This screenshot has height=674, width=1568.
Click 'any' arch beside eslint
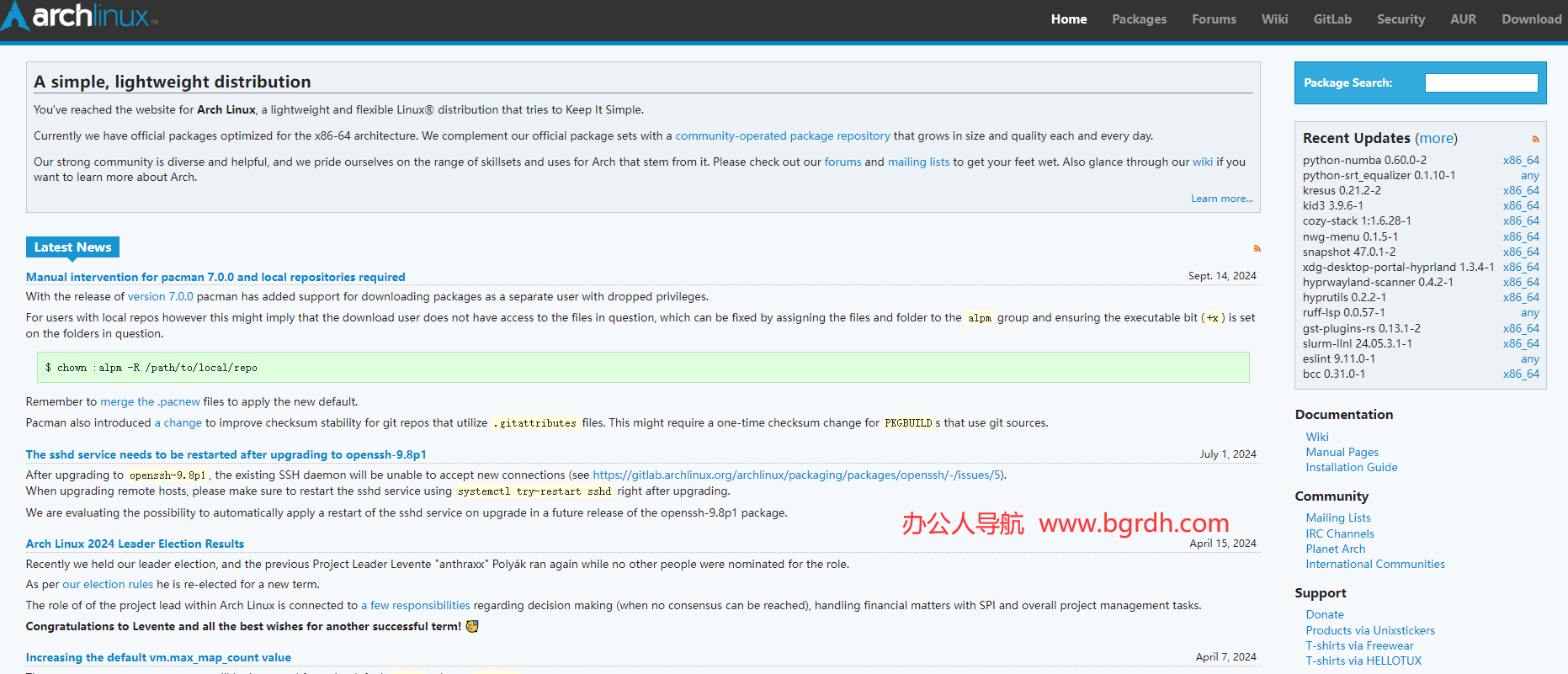click(x=1529, y=358)
